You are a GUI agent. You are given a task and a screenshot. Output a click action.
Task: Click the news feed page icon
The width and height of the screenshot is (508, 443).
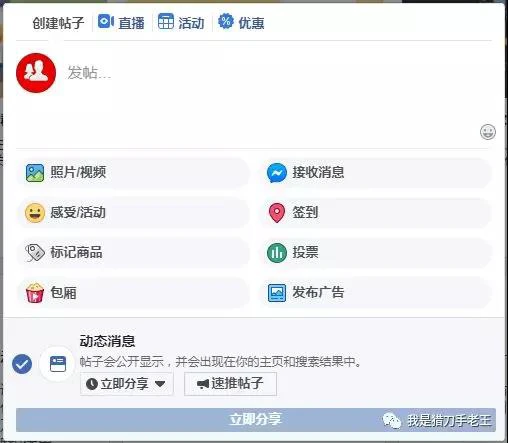pyautogui.click(x=58, y=364)
